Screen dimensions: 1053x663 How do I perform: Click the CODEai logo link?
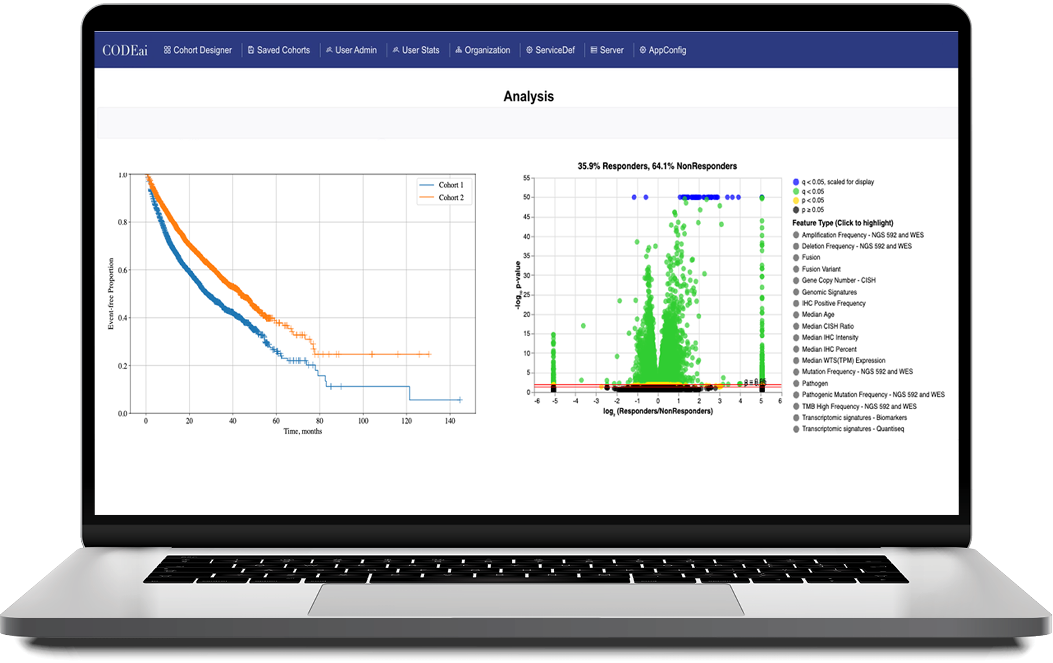pyautogui.click(x=124, y=50)
